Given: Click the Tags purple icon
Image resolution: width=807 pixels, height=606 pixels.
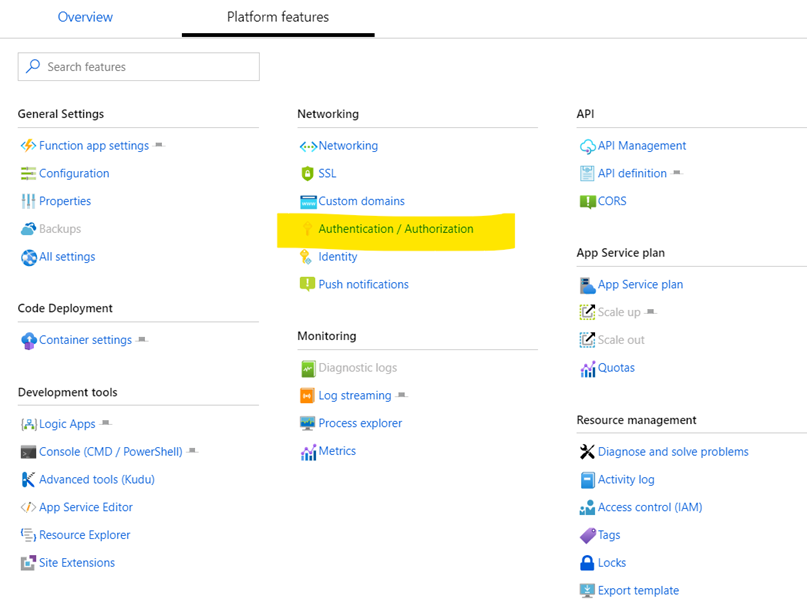Looking at the screenshot, I should pyautogui.click(x=587, y=536).
